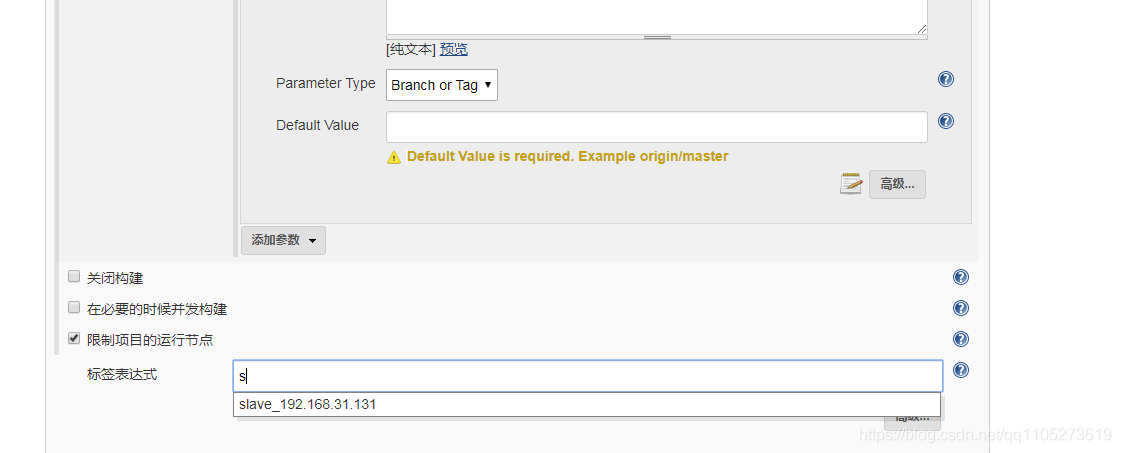This screenshot has width=1121, height=453.
Task: Focus the 标签表达式 label expression input
Action: [588, 376]
